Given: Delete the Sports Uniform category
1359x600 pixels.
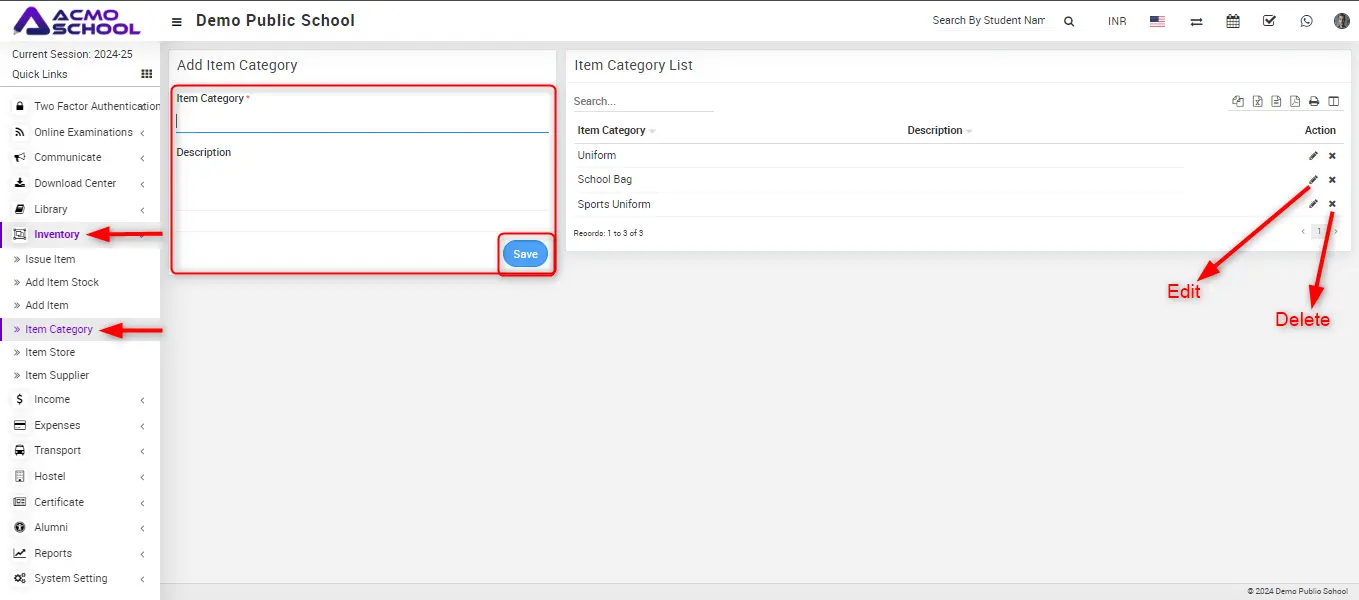Looking at the screenshot, I should (x=1332, y=204).
